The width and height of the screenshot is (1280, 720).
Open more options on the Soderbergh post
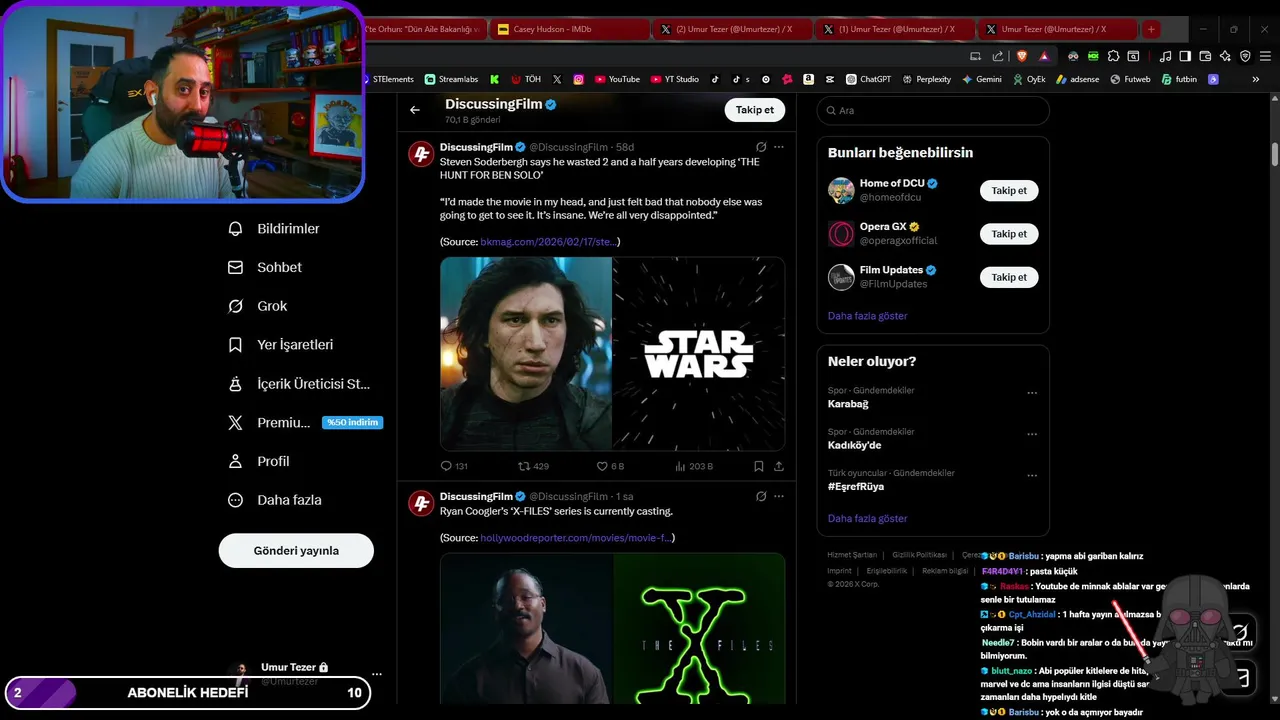pos(779,147)
